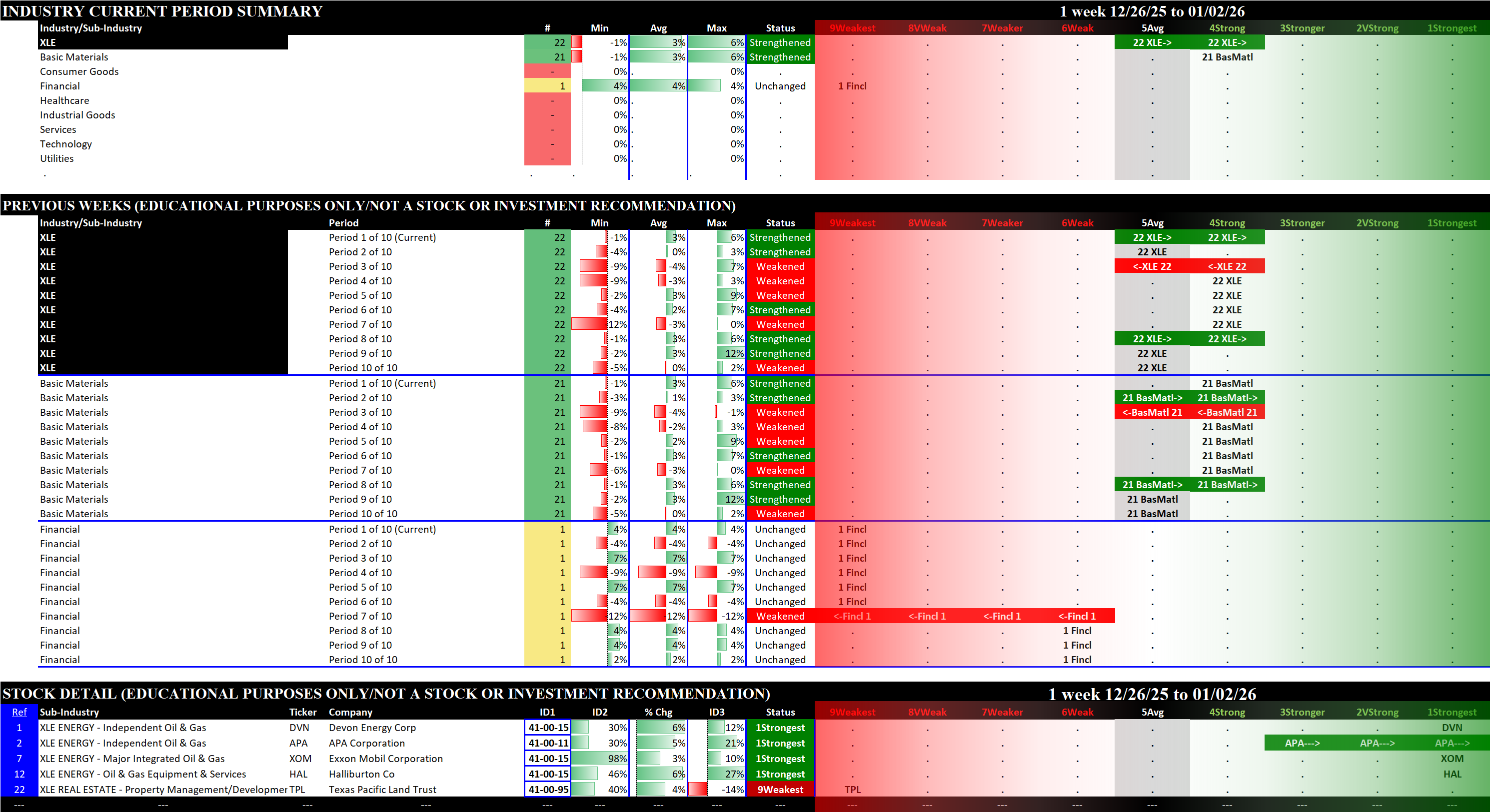Select the Stock Detail Sub-Industry column header
Screen dimensions: 1490x812
[69, 712]
